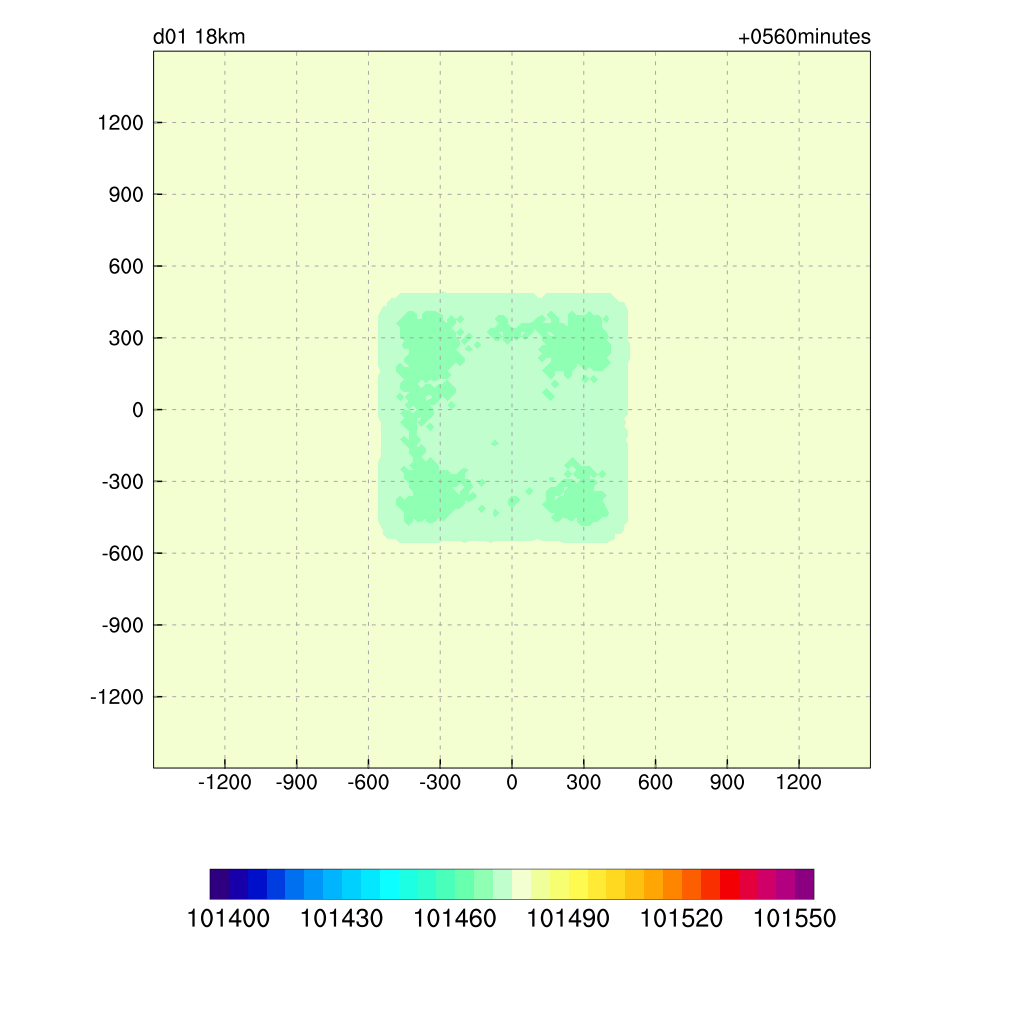1024x1024 pixels.
Task: Click the y-axis label 1200
Action: 120,123
